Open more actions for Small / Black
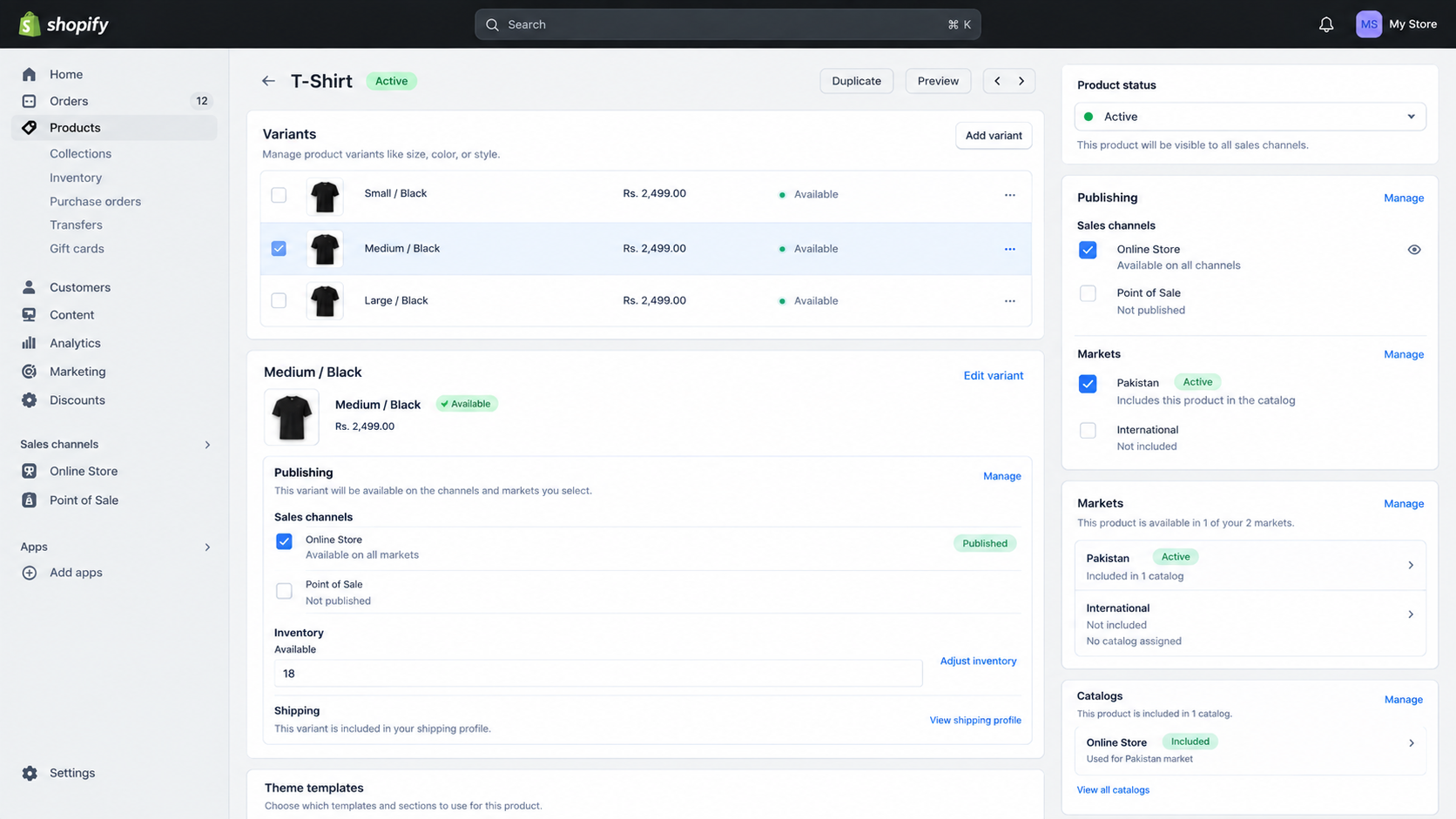1456x819 pixels. click(x=1009, y=195)
